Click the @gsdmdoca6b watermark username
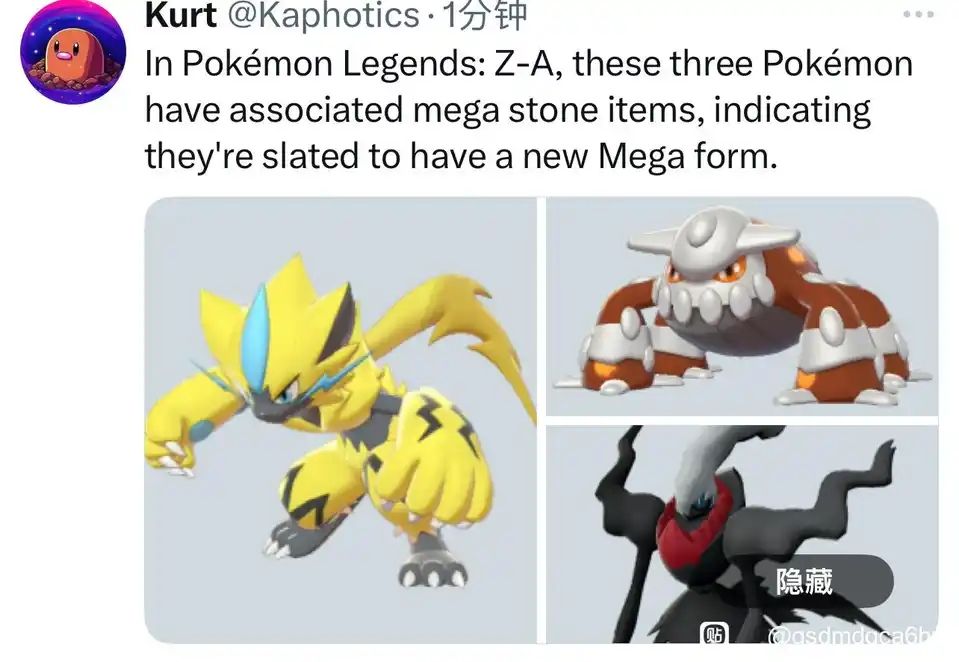 tap(853, 636)
